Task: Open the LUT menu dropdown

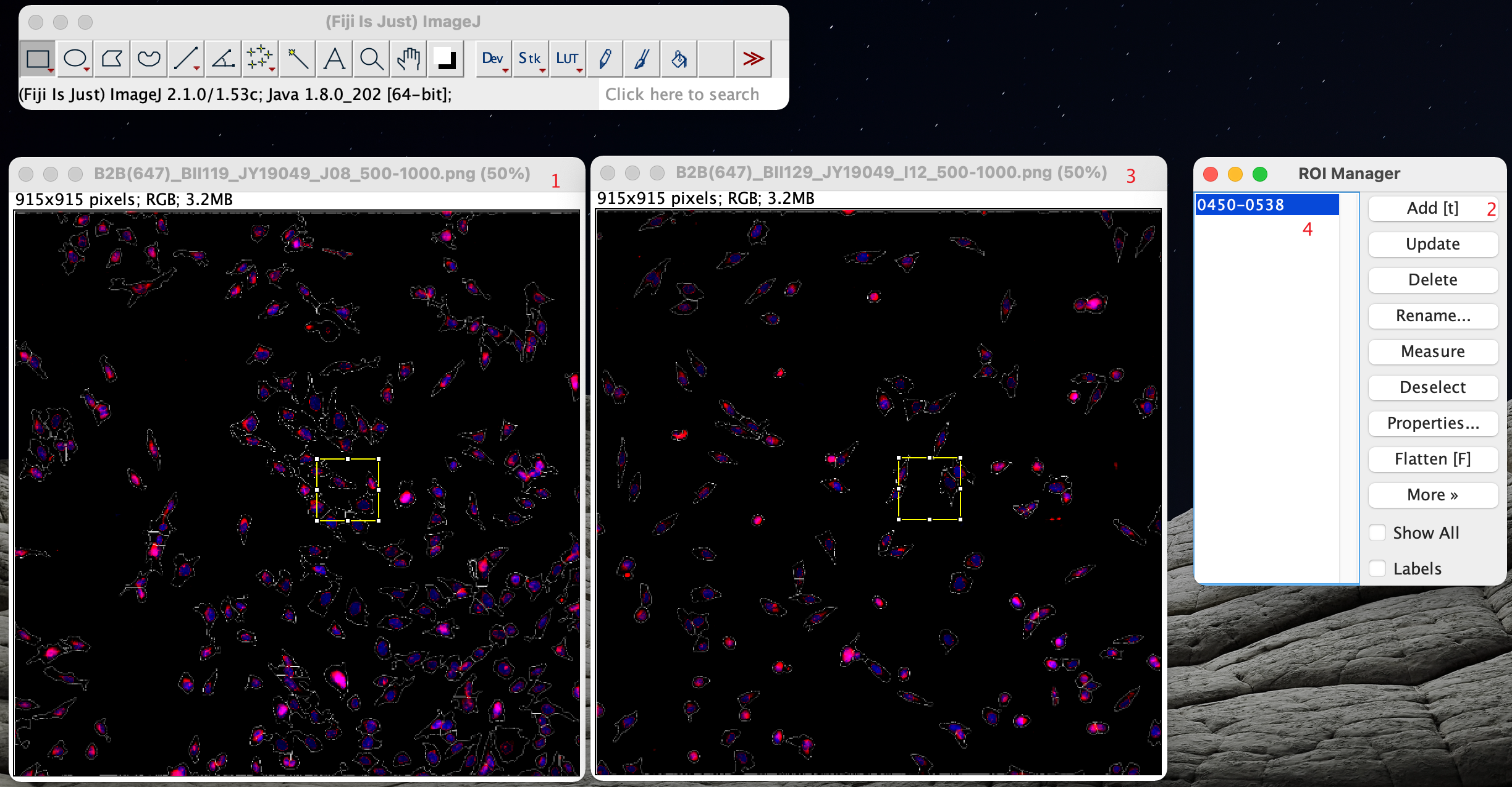Action: [x=567, y=59]
